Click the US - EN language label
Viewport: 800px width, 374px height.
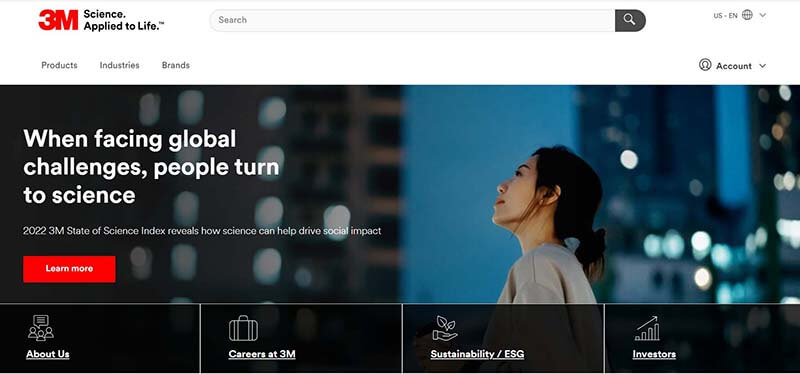click(x=725, y=16)
